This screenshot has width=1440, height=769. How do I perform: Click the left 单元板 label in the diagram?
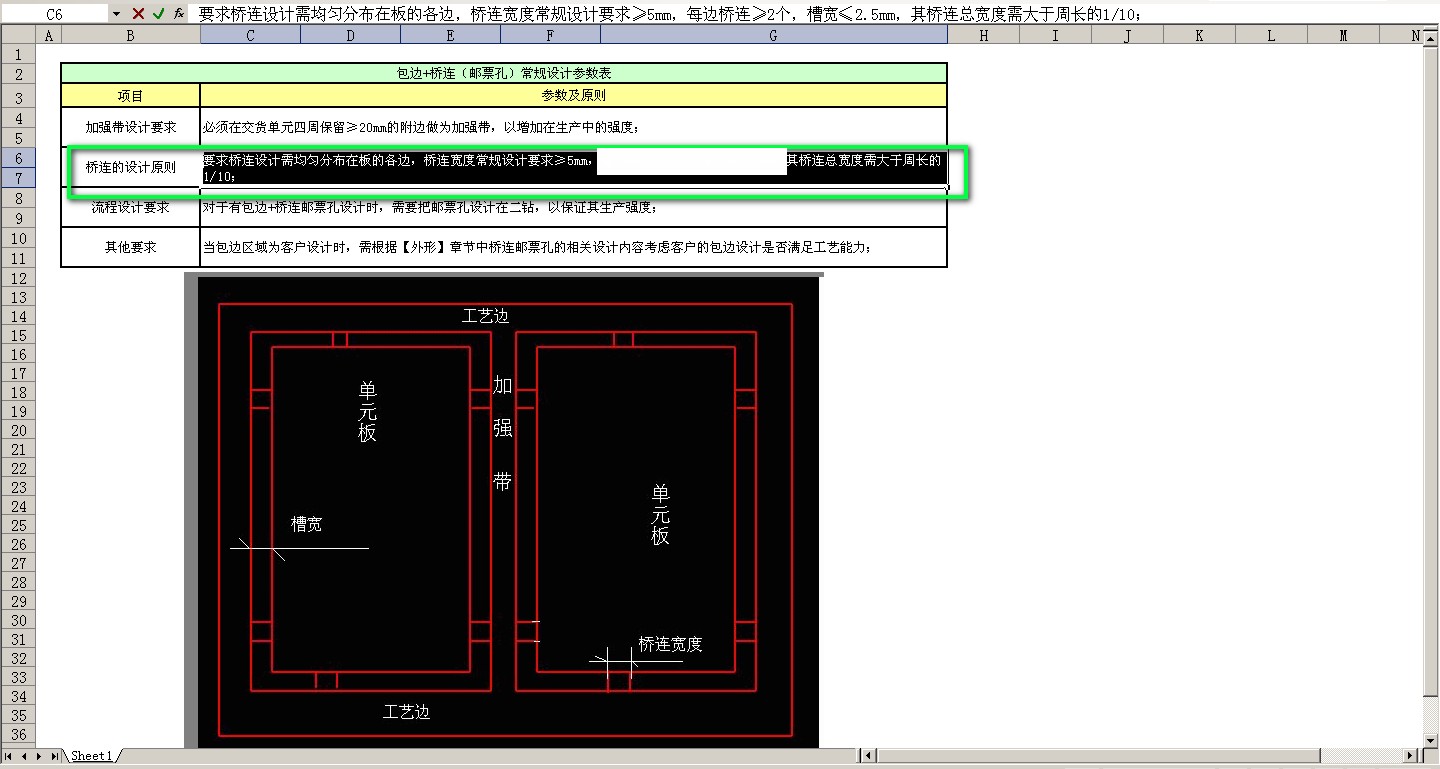coord(368,412)
